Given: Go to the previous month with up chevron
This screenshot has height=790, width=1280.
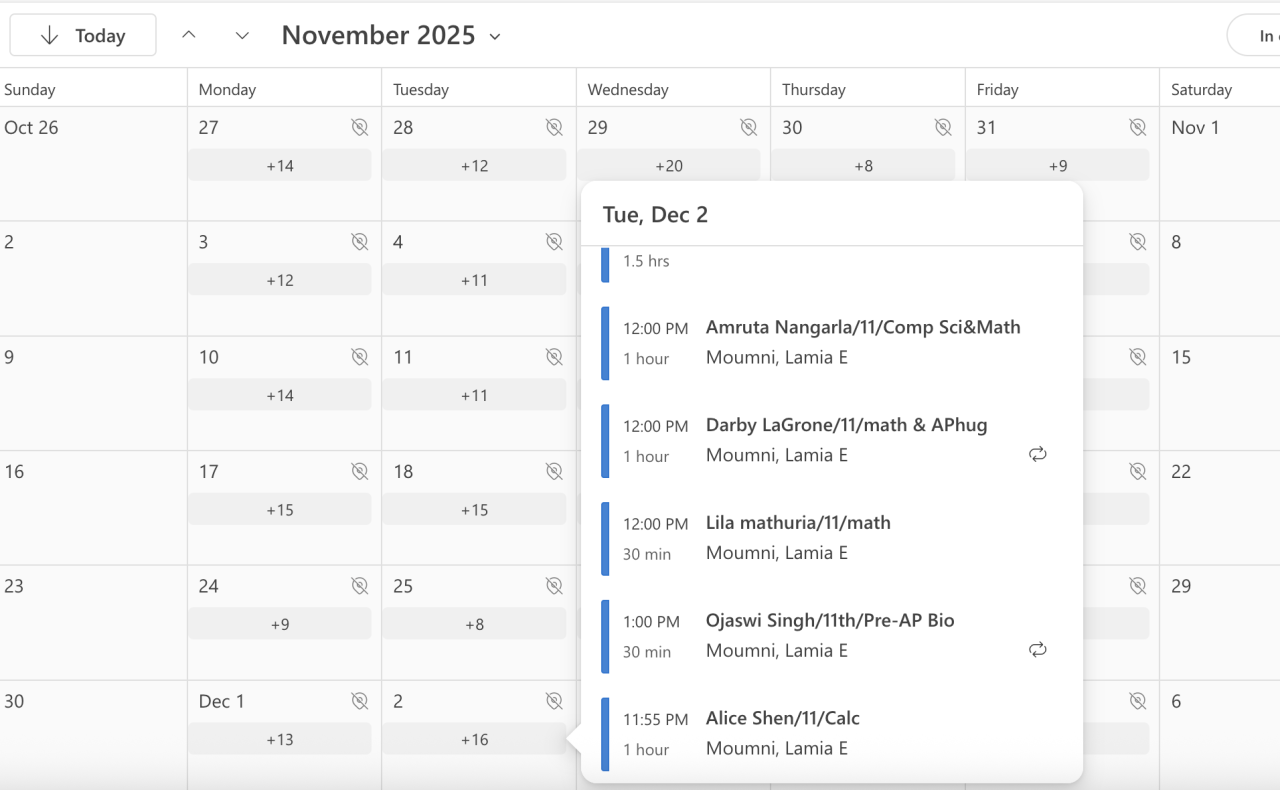Looking at the screenshot, I should (x=189, y=35).
